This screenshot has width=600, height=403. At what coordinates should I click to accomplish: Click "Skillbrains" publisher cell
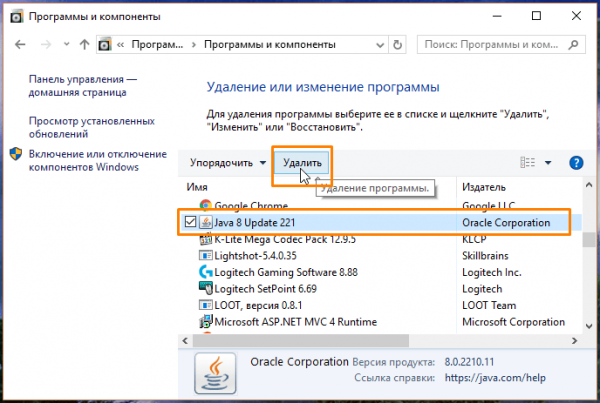pyautogui.click(x=485, y=256)
